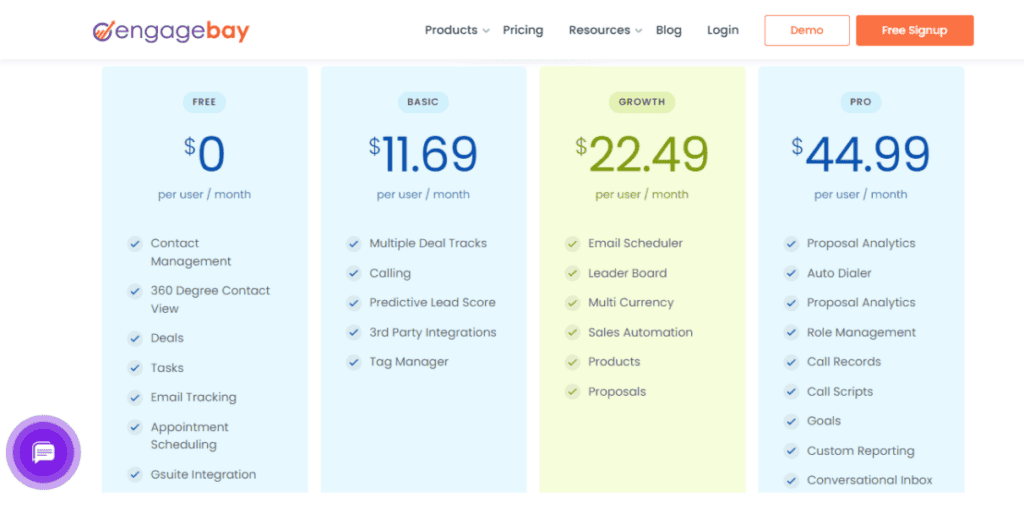This screenshot has height=509, width=1024.
Task: Click the Free Signup button
Action: click(x=915, y=30)
